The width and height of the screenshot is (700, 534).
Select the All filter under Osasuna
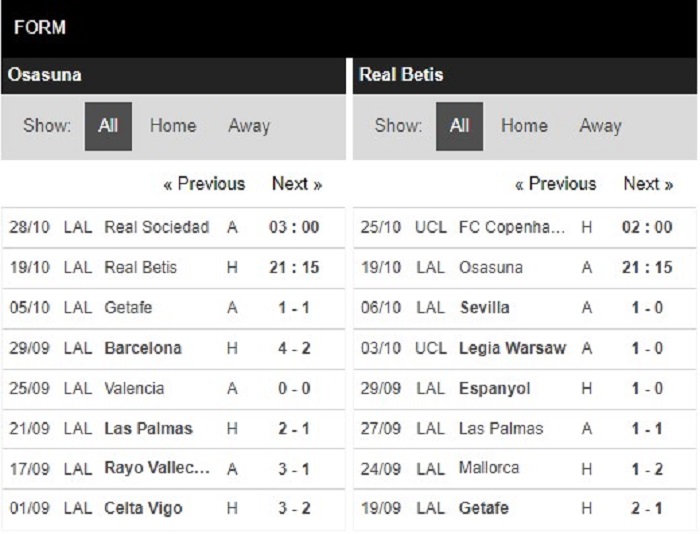coord(108,126)
